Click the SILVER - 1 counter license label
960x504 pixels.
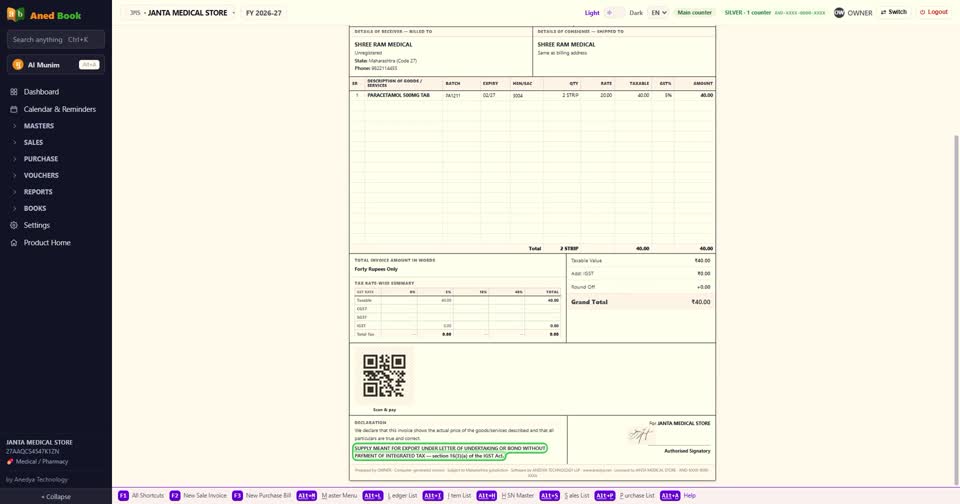774,12
